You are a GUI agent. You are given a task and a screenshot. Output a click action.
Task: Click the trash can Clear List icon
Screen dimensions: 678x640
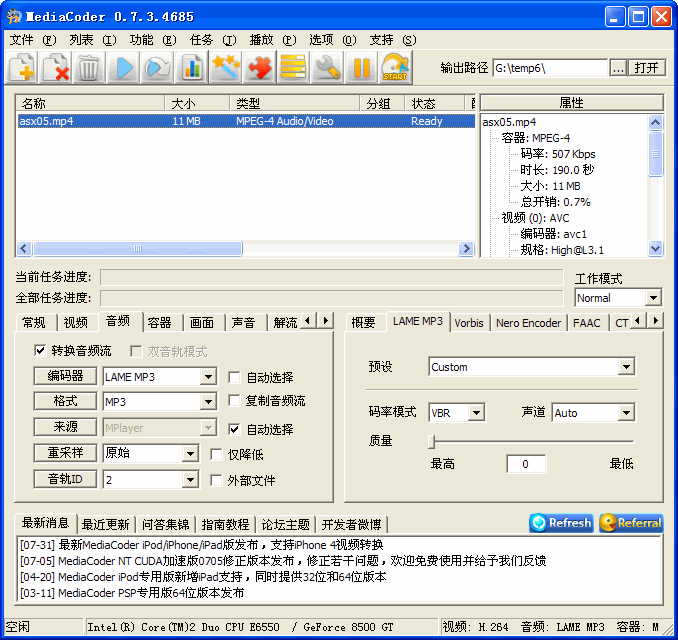point(89,67)
